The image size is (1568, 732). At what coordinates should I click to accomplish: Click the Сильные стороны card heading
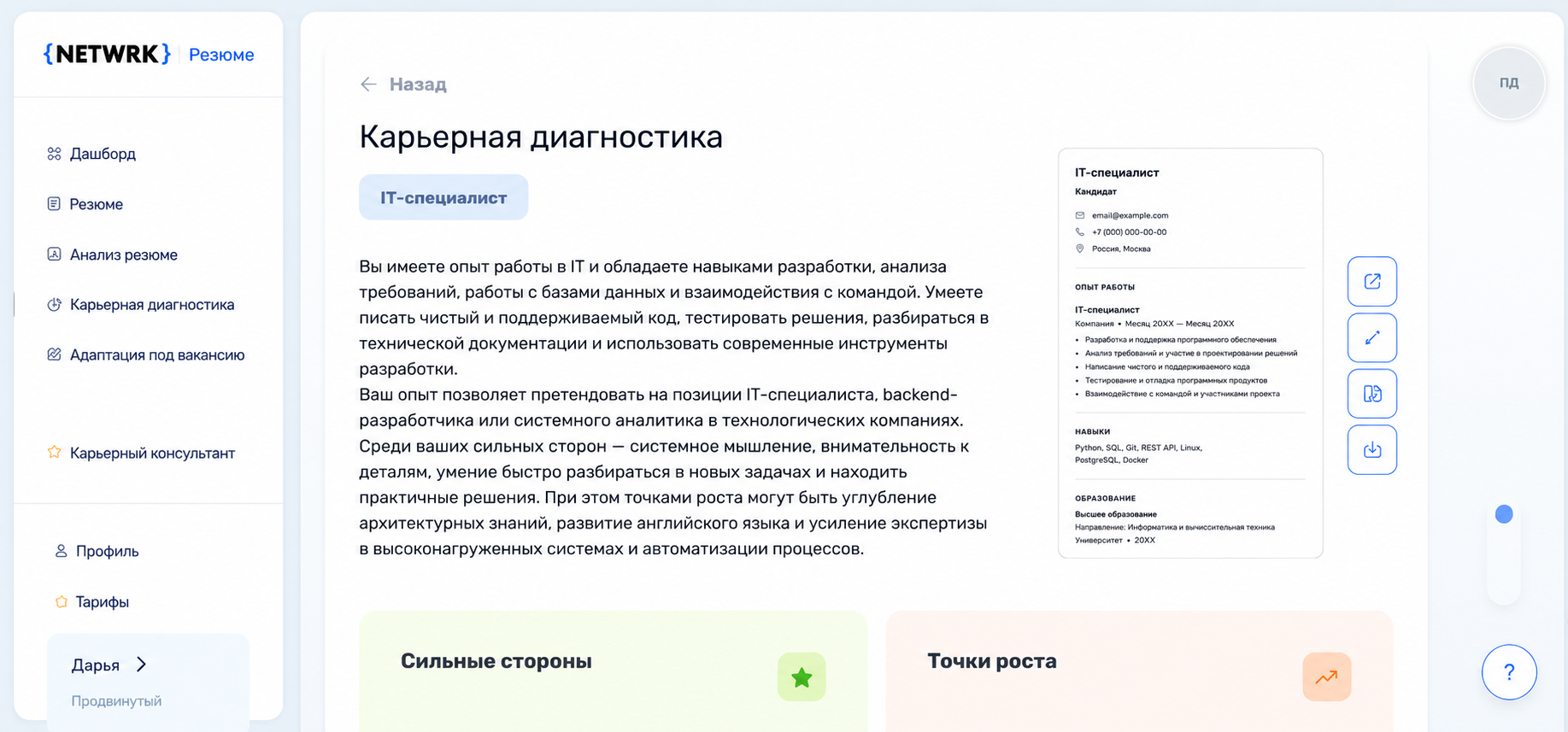tap(496, 661)
